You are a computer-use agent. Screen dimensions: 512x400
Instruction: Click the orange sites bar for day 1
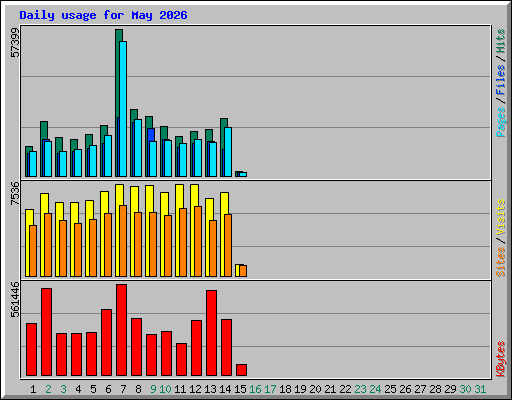(33, 251)
